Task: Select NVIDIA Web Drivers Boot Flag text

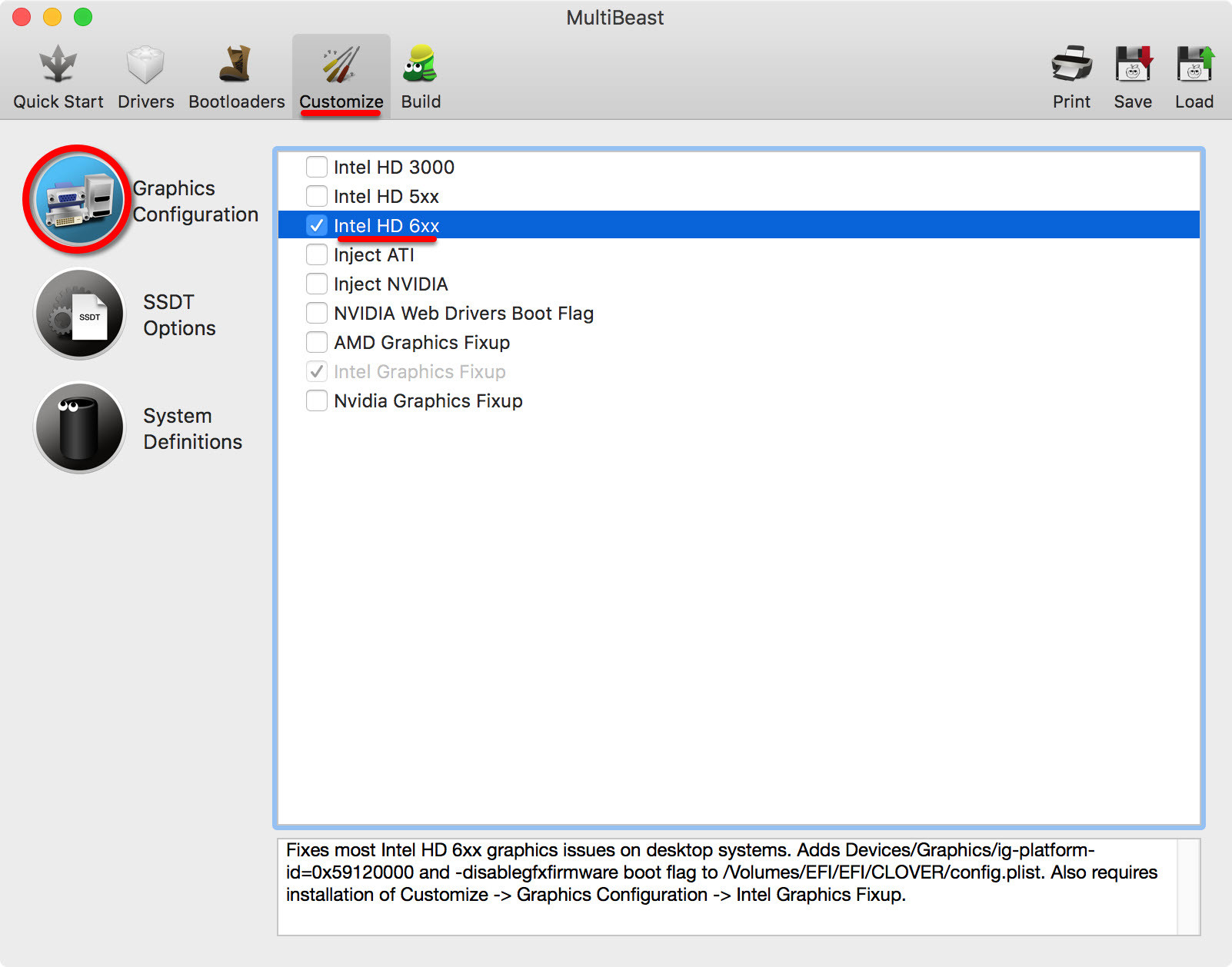Action: [x=464, y=313]
